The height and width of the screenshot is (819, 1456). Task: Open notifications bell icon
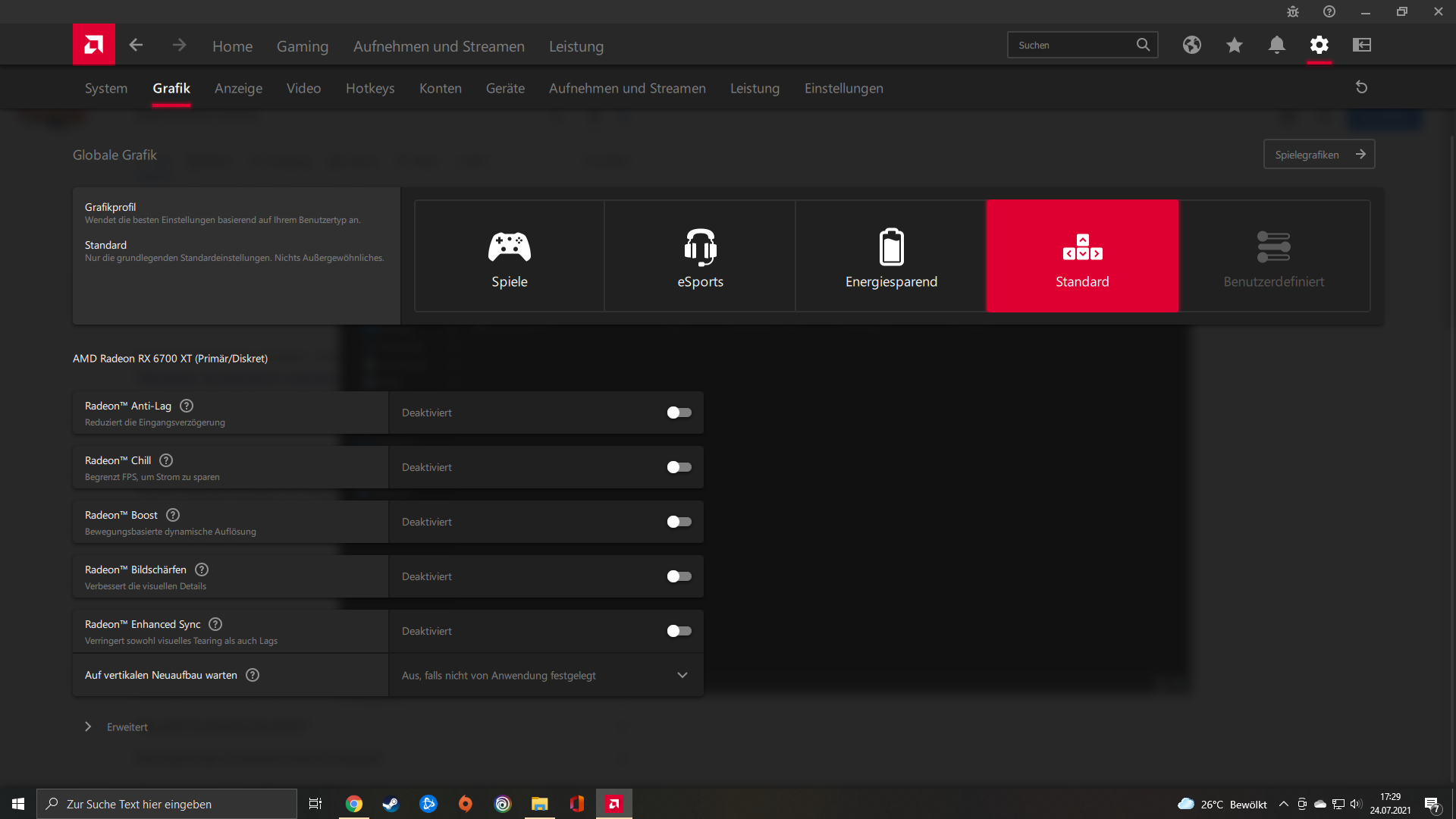[x=1276, y=45]
